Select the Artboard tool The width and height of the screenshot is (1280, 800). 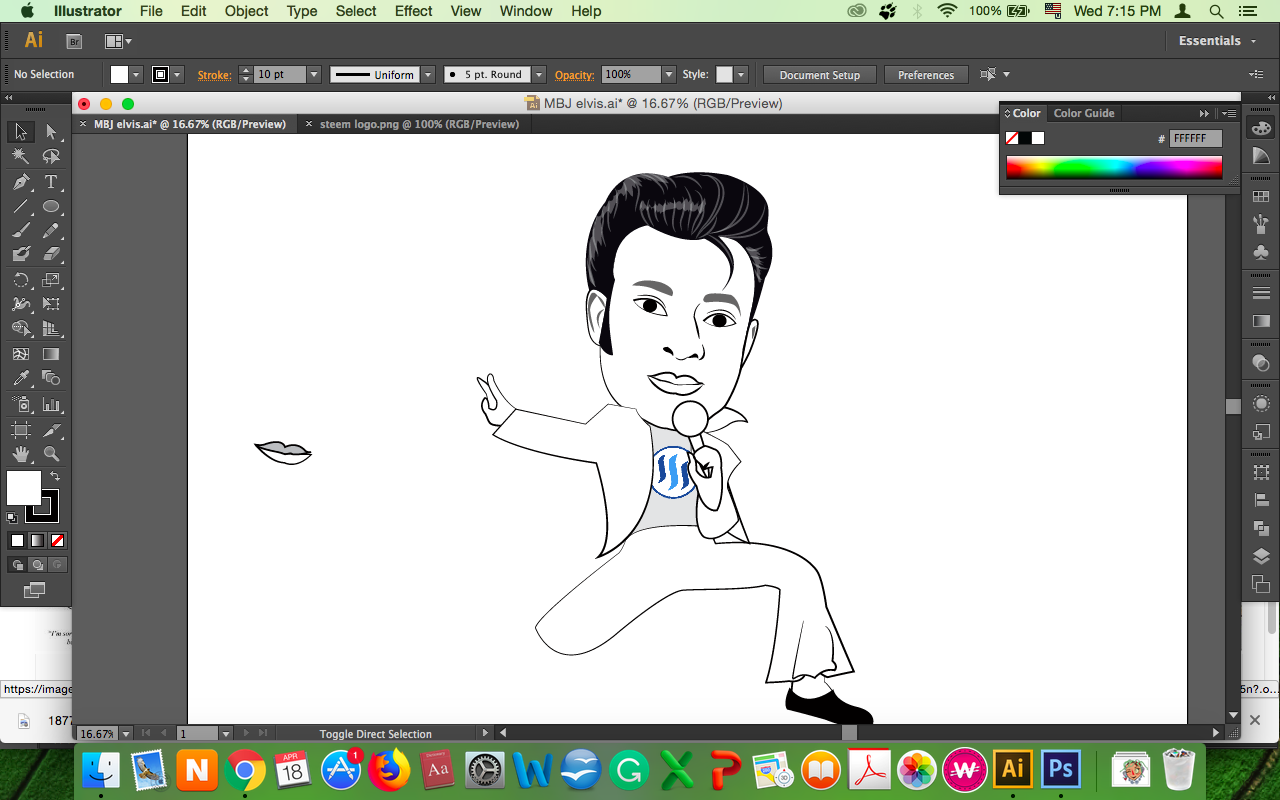[20, 430]
